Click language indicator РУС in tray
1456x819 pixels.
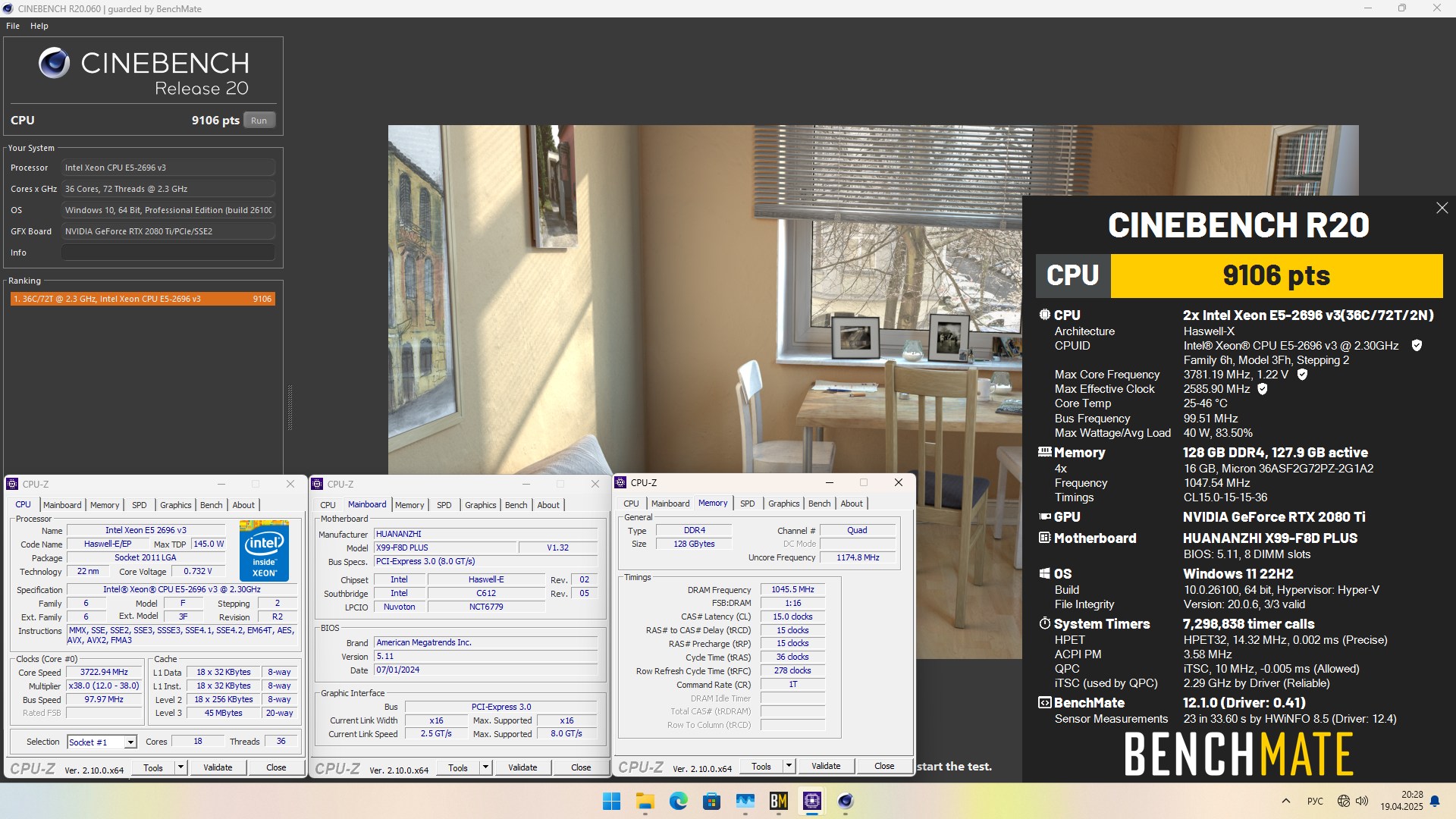1315,801
